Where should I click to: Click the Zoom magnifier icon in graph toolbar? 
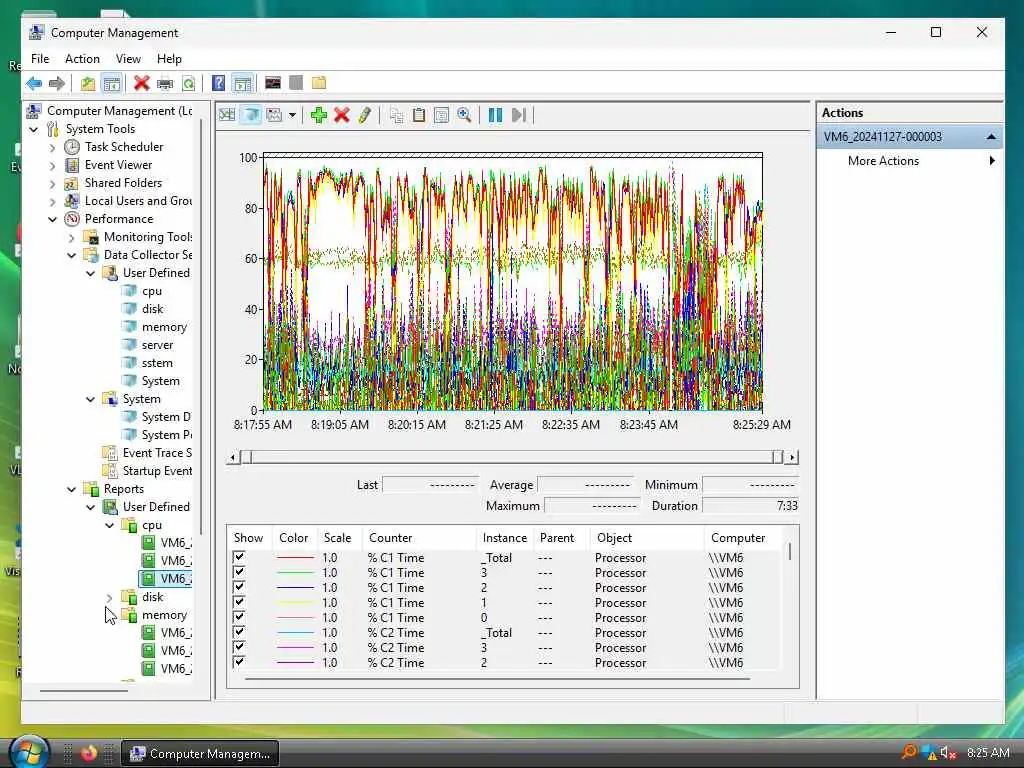pyautogui.click(x=464, y=115)
